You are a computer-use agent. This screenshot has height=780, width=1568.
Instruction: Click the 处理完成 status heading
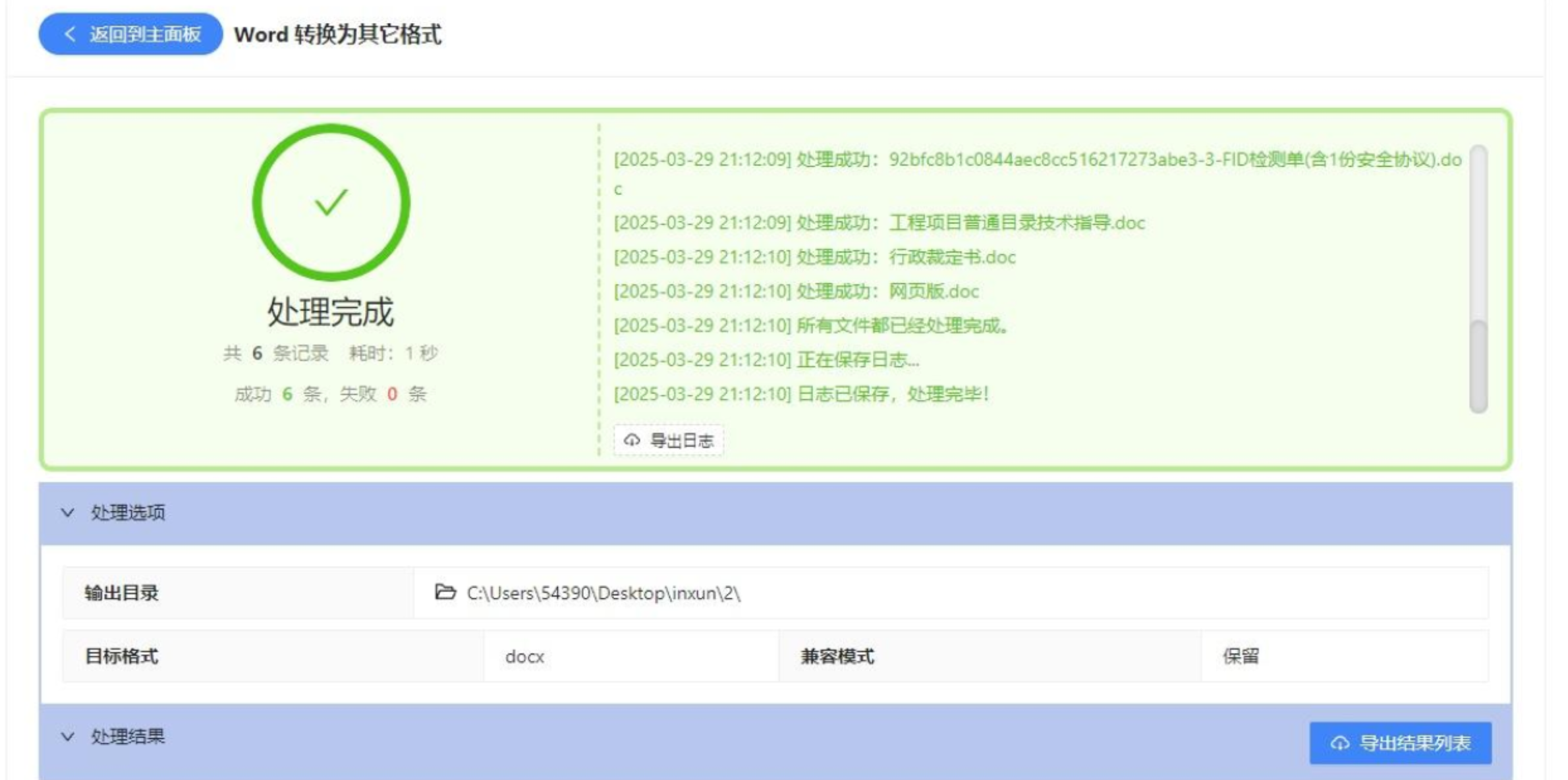coord(331,311)
